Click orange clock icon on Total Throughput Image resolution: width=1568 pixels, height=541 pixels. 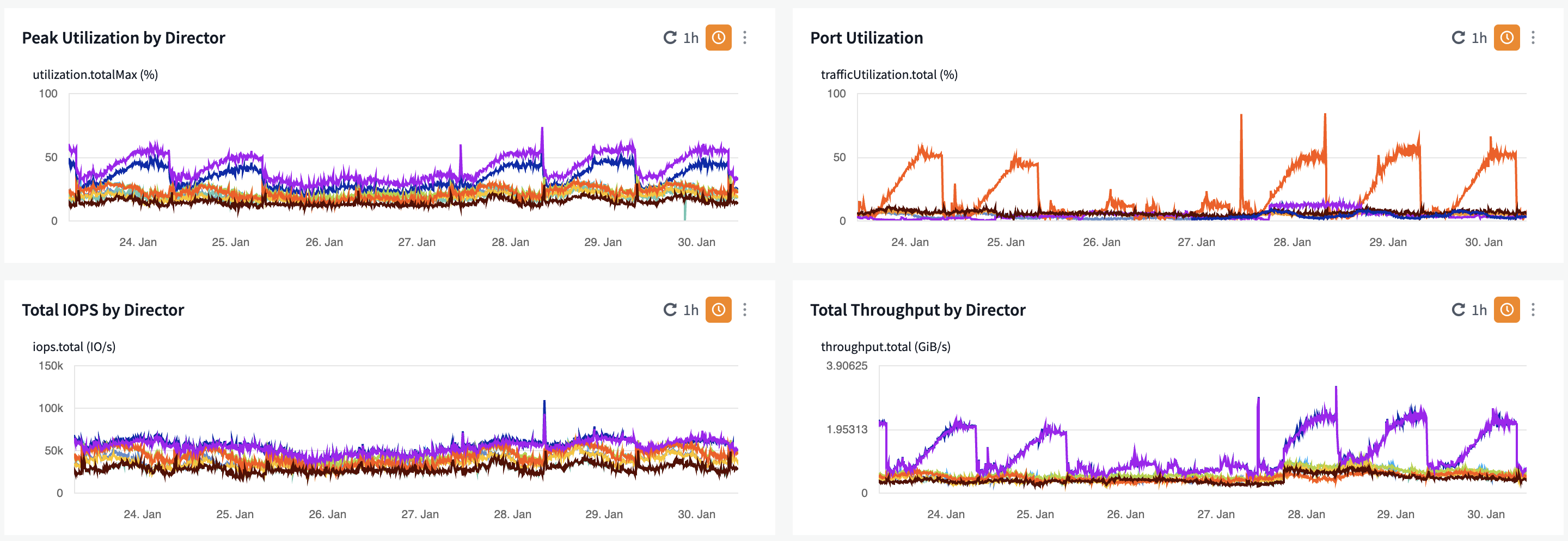pyautogui.click(x=1506, y=310)
